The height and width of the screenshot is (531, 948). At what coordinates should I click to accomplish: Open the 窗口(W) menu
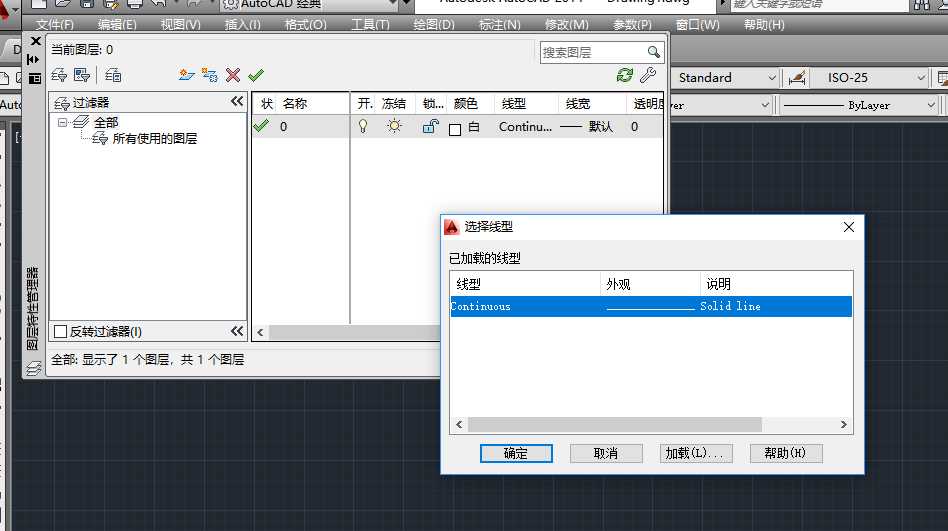tap(697, 25)
